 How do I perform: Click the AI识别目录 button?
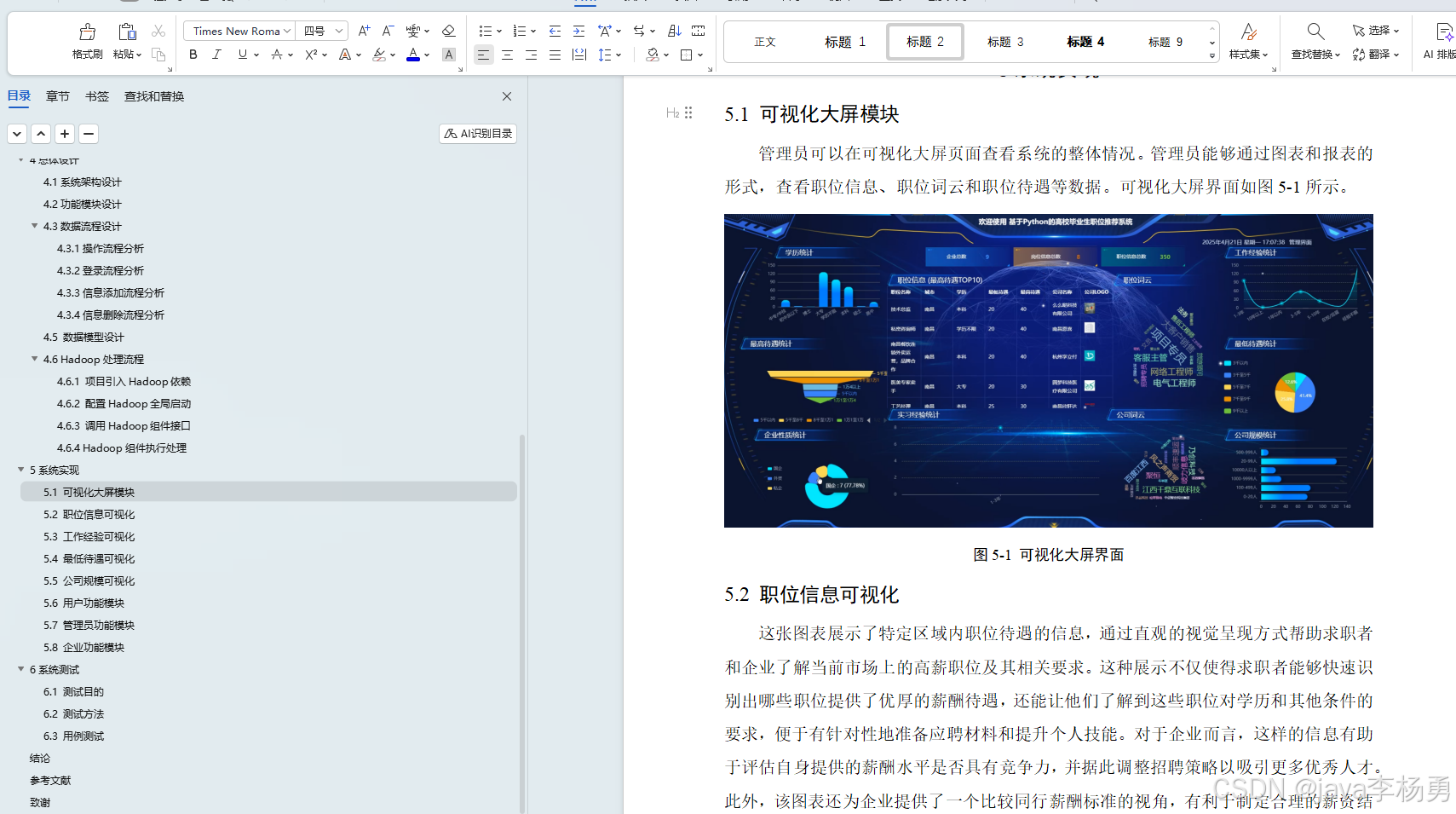tap(478, 134)
